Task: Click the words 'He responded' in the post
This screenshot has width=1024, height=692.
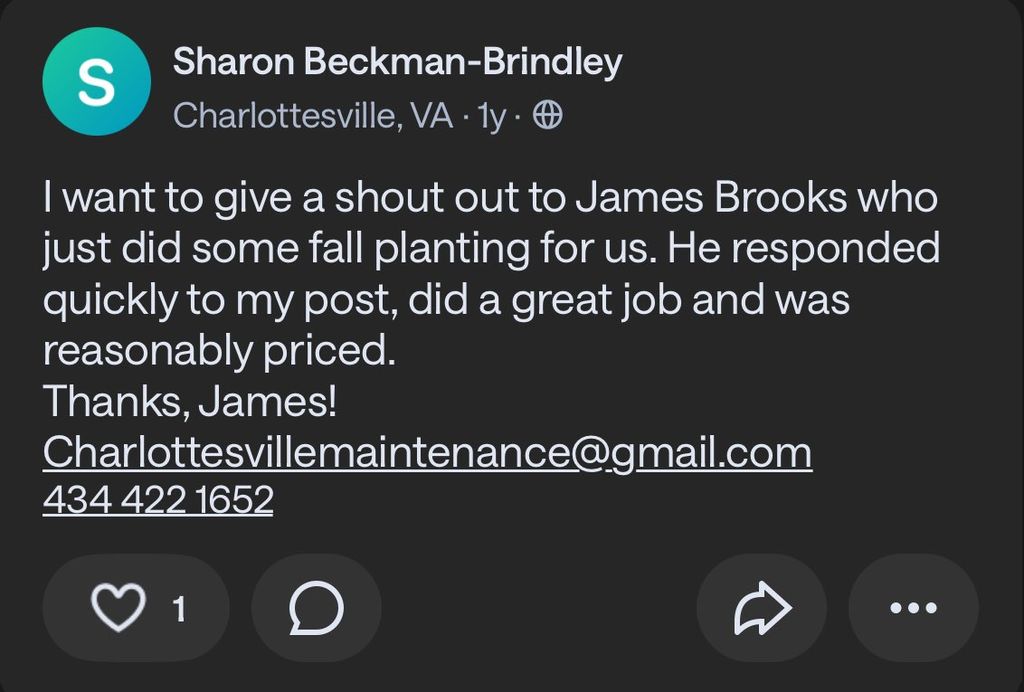Action: [x=804, y=248]
